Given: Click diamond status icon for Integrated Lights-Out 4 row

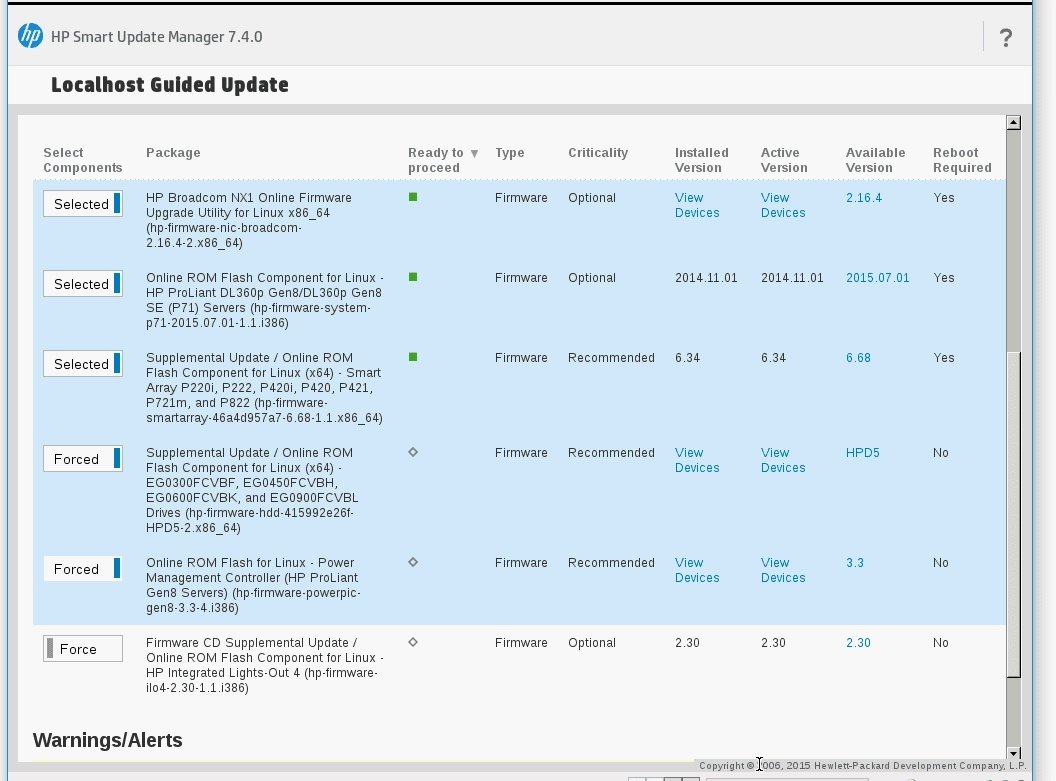Looking at the screenshot, I should 413,642.
